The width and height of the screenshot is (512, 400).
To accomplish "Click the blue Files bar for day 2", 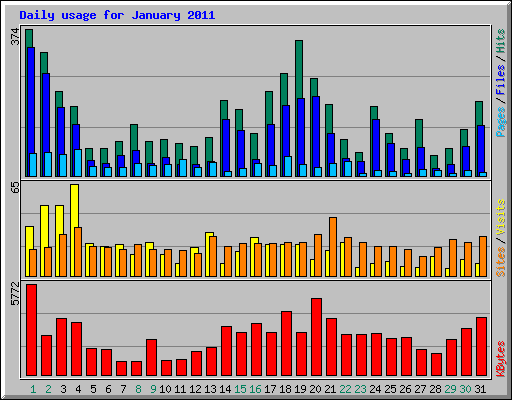I will tap(46, 113).
